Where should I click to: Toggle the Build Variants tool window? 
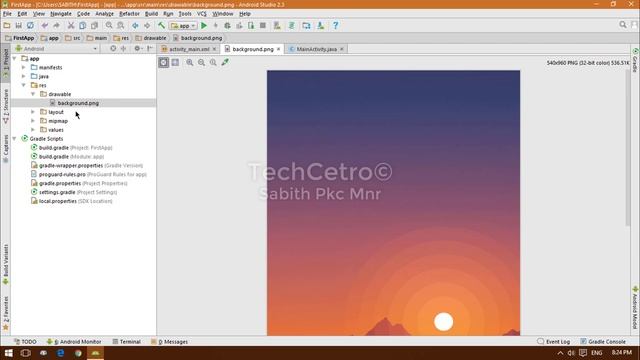click(x=6, y=264)
